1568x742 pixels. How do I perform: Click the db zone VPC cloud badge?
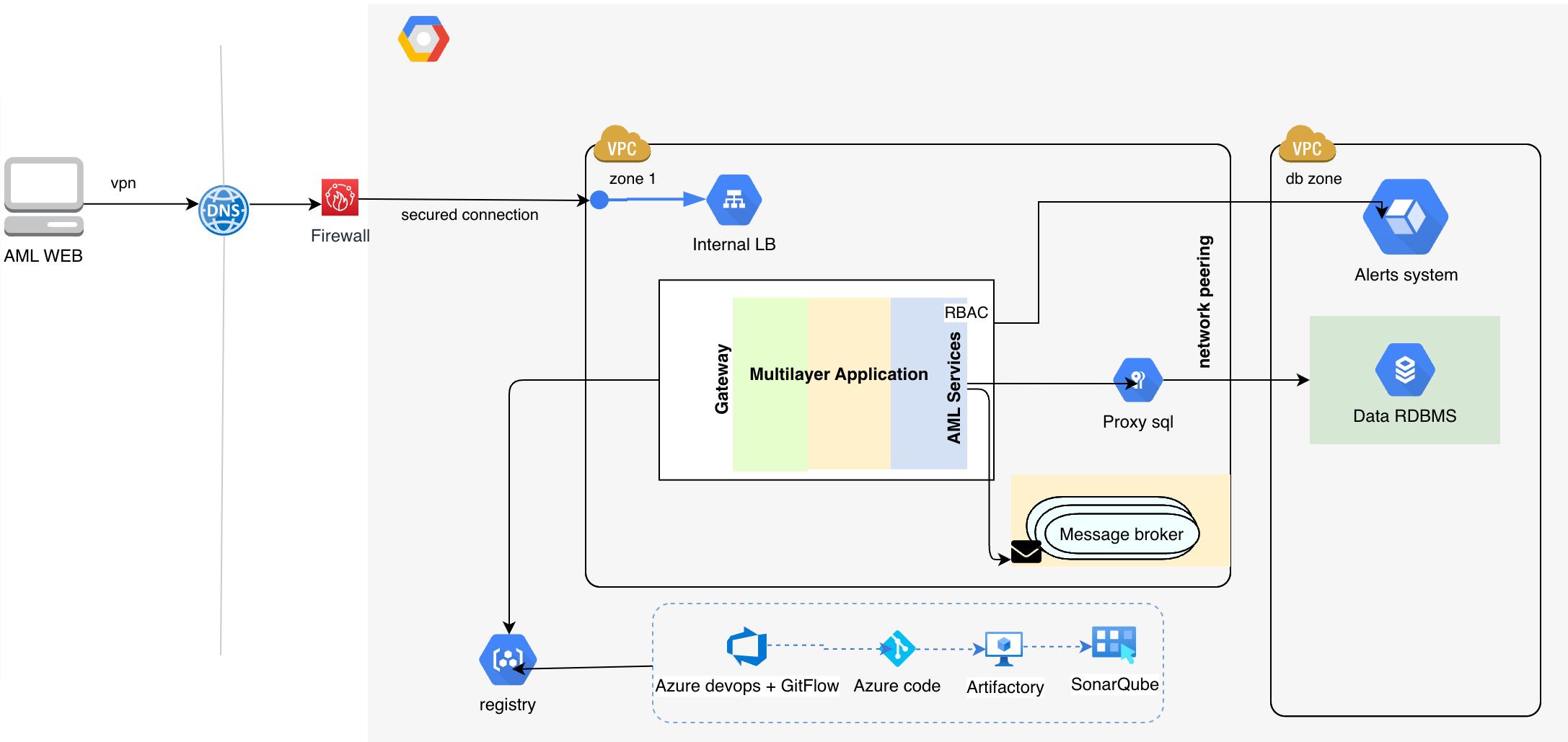point(1307,145)
